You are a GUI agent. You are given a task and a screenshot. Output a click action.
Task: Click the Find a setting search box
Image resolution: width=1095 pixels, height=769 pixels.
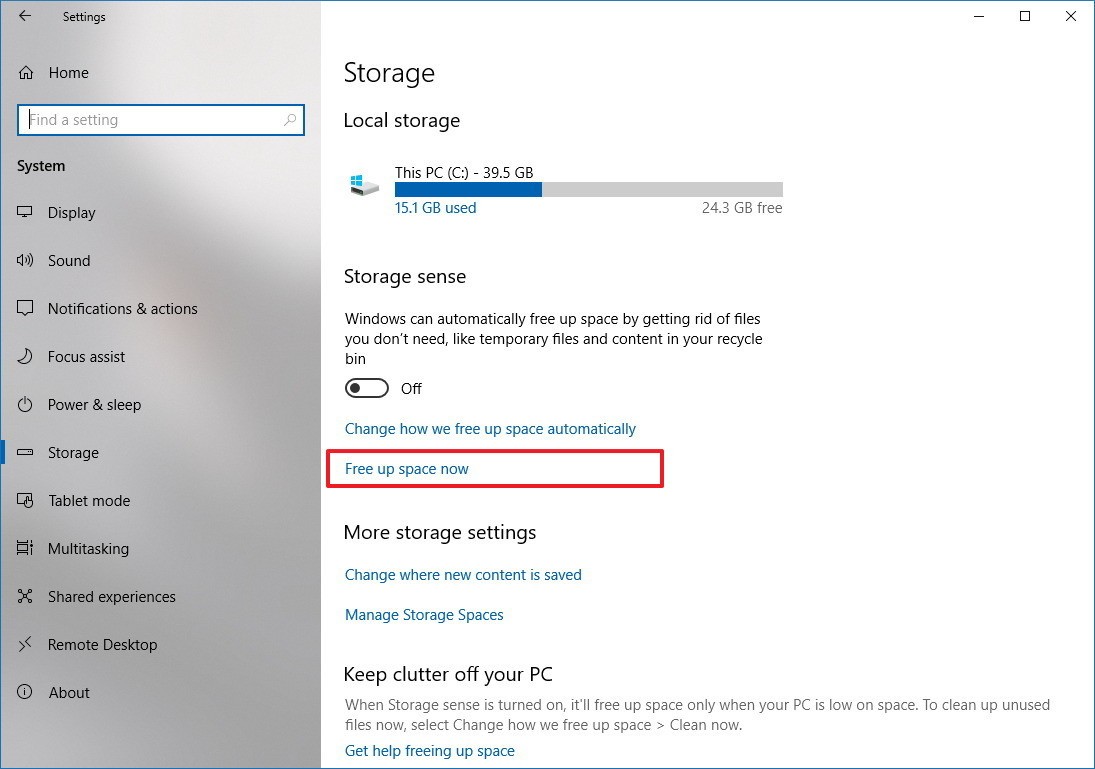pos(150,120)
